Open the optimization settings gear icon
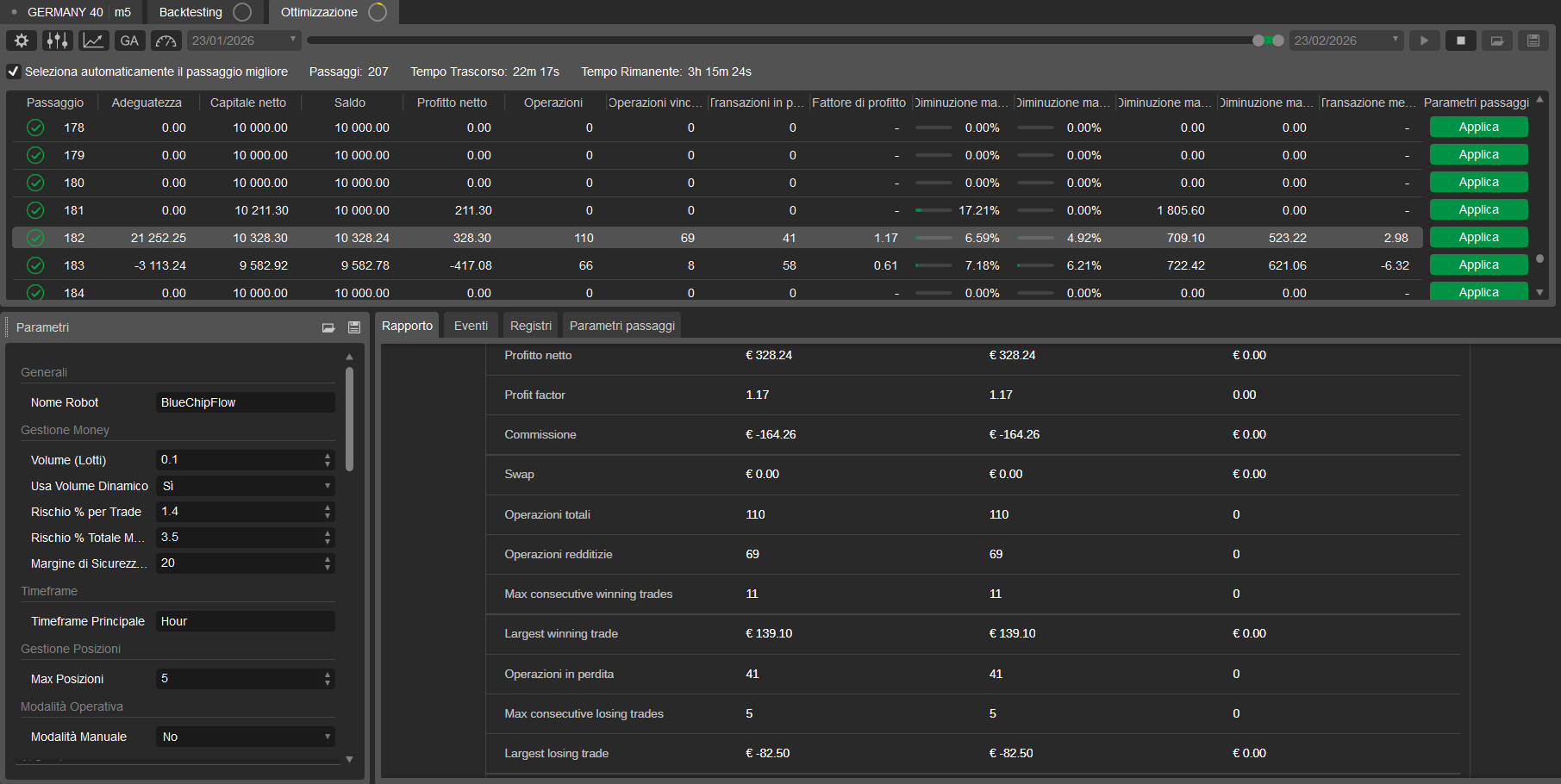 click(x=21, y=40)
